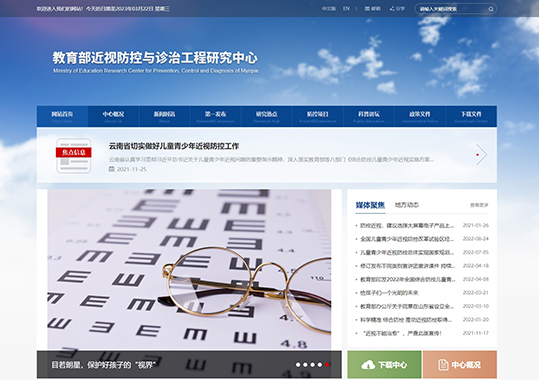Select the 媒体聚焦 tab

click(370, 205)
